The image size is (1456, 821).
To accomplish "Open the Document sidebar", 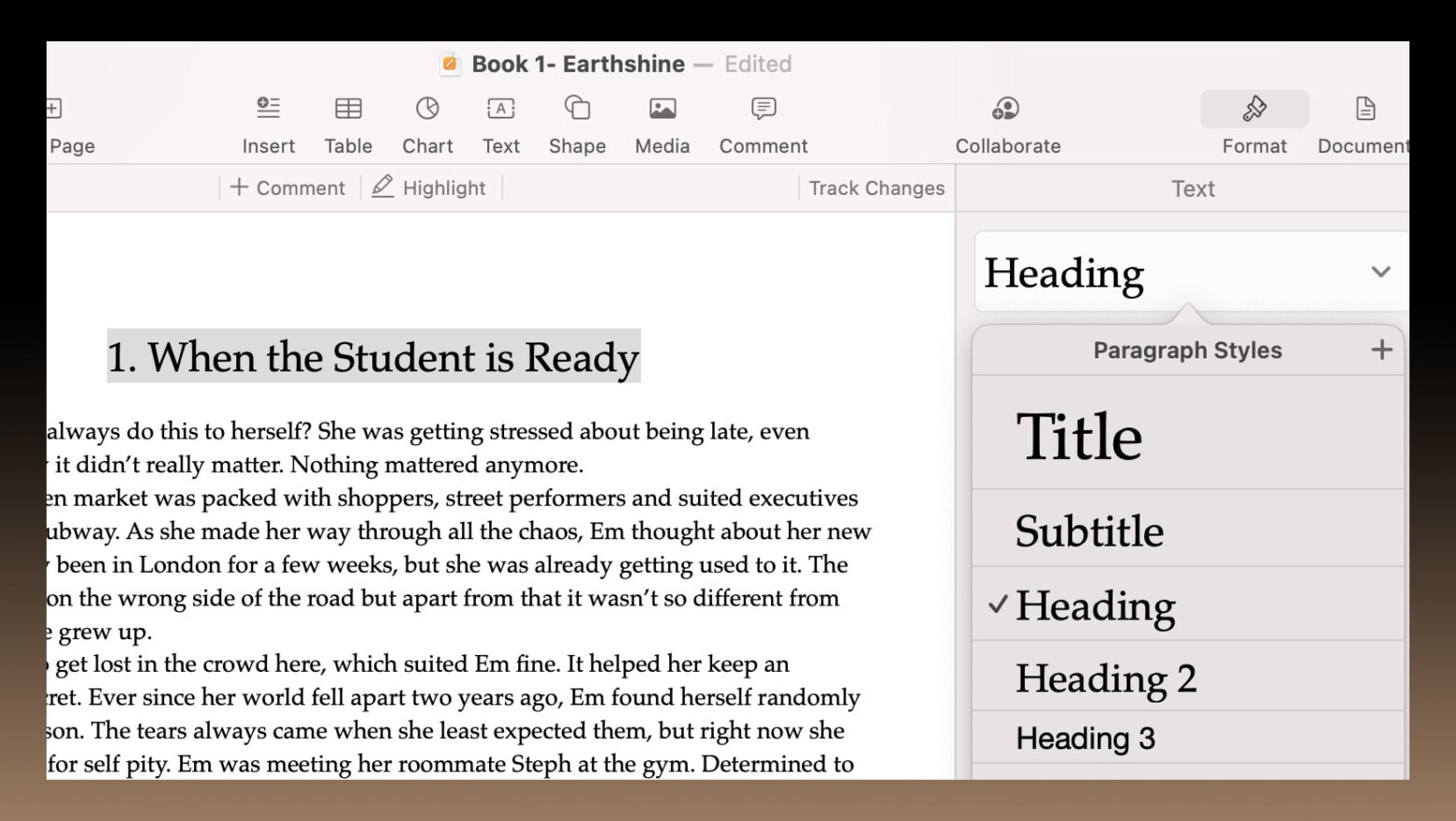I will pos(1364,123).
